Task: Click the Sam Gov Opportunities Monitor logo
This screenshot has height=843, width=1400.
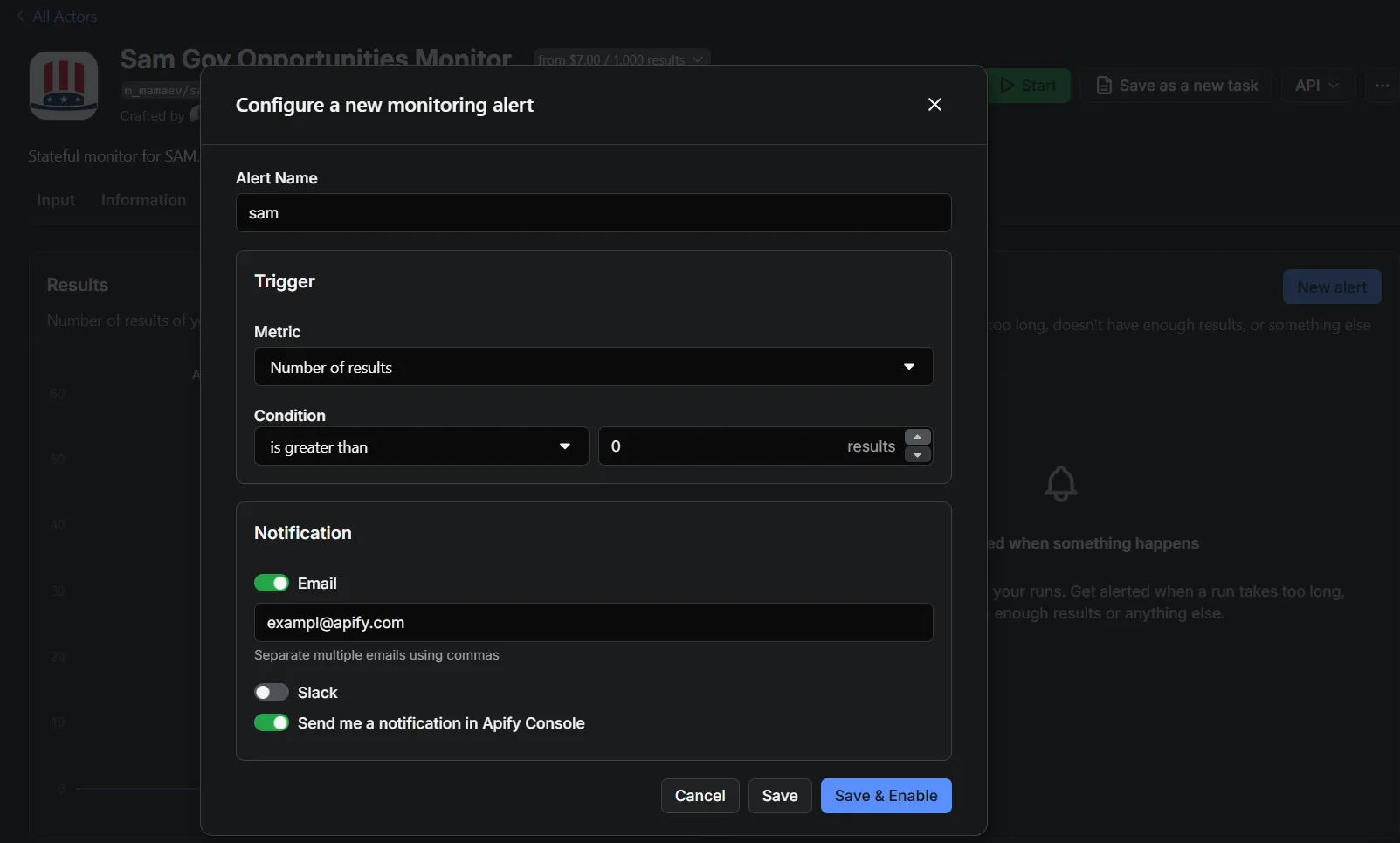Action: point(63,85)
